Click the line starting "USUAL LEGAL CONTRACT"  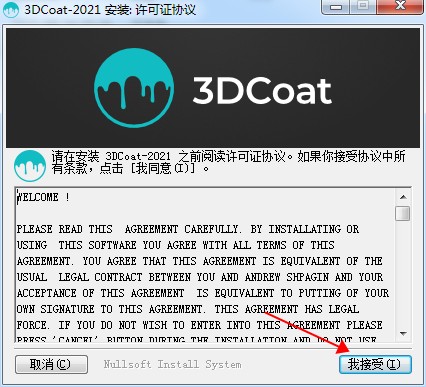(200, 277)
